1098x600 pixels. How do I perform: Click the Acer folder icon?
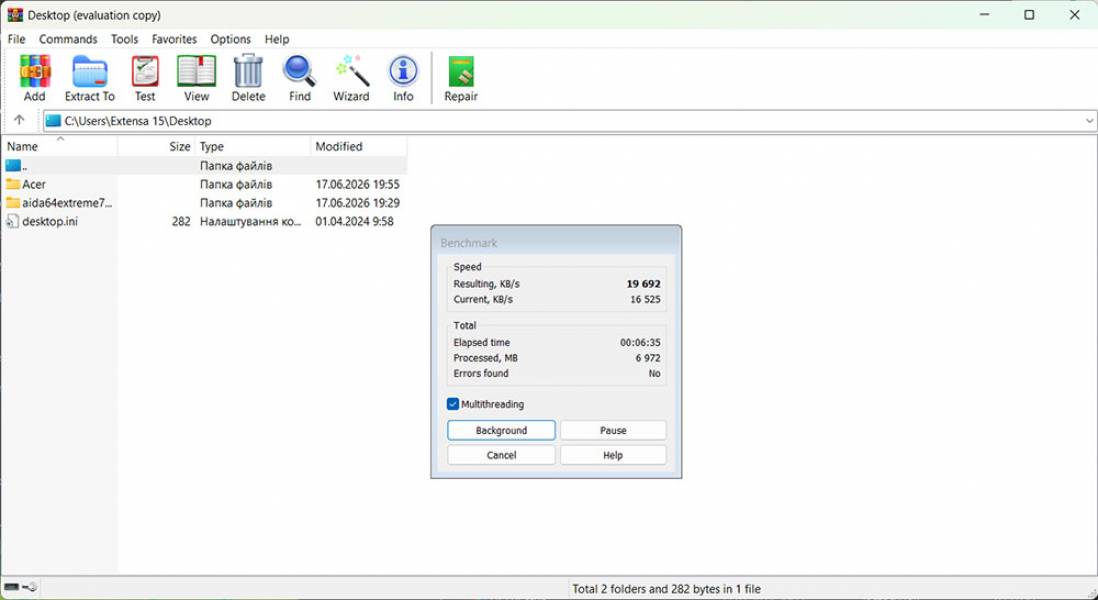(13, 184)
